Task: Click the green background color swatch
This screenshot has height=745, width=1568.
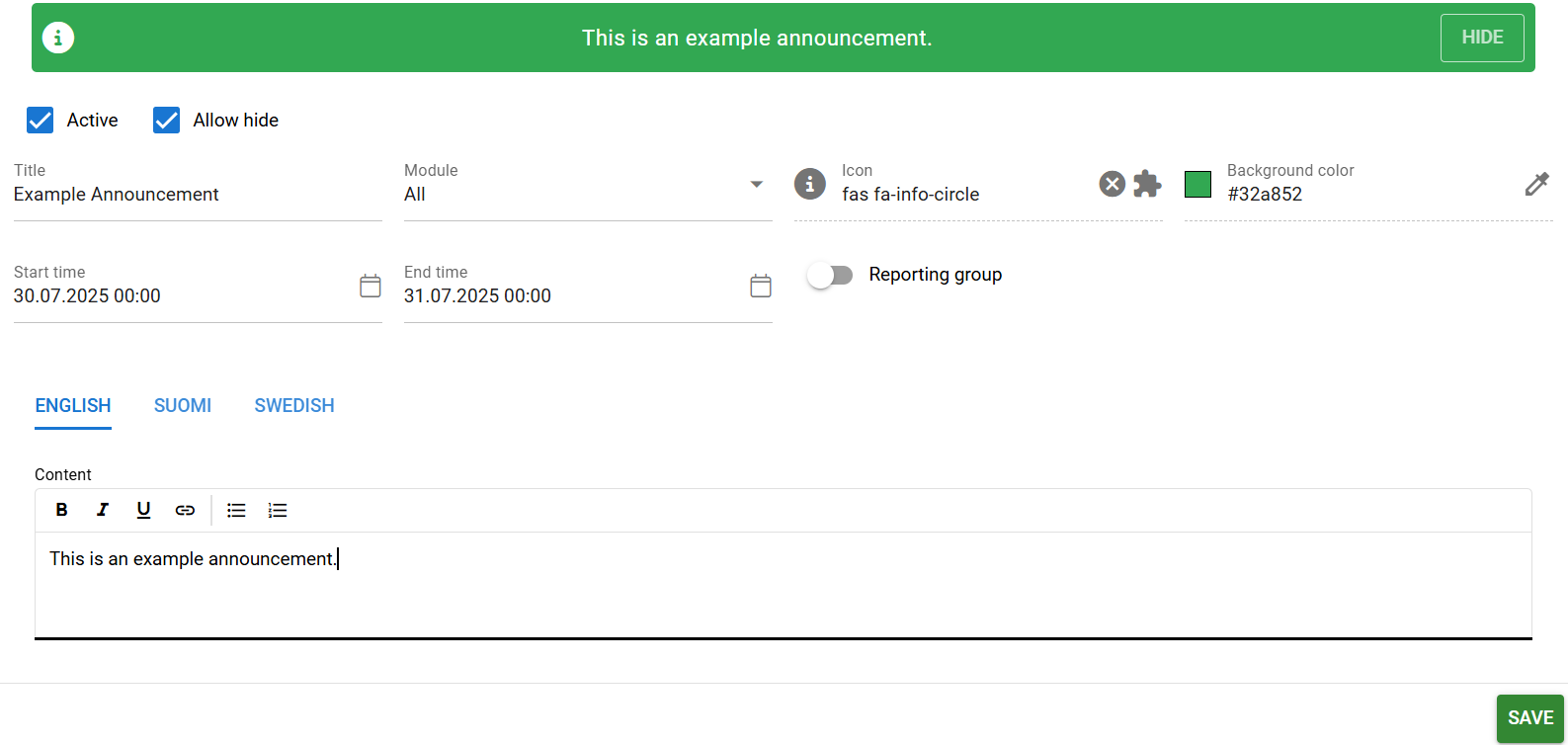Action: 1197,185
